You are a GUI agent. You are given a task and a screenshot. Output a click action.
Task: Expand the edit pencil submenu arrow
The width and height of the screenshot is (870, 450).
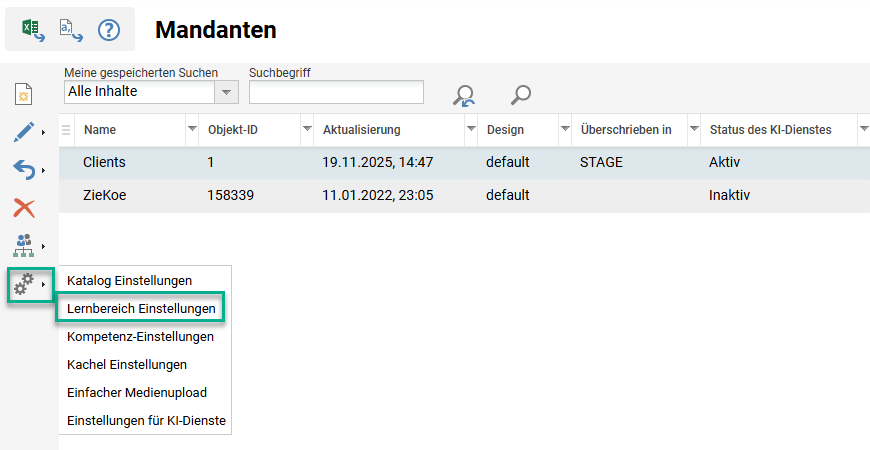(43, 132)
